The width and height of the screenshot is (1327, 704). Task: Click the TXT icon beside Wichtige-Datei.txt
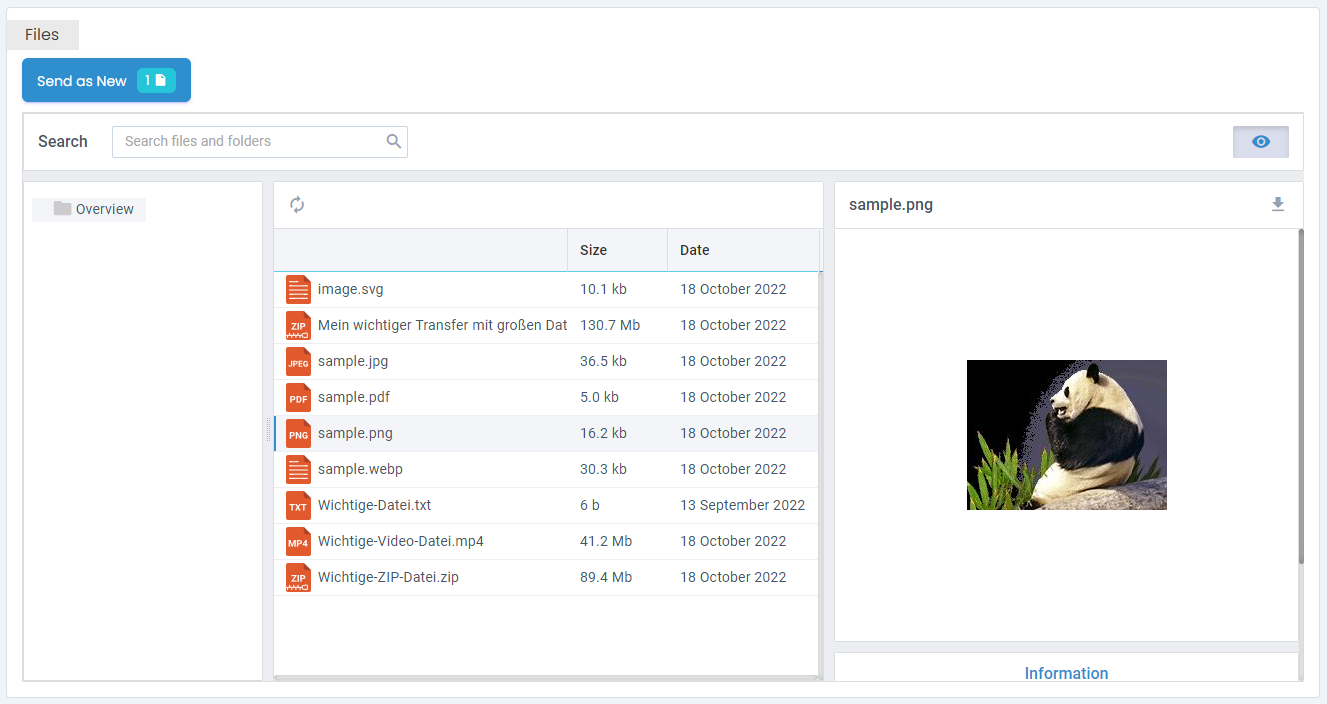tap(298, 505)
